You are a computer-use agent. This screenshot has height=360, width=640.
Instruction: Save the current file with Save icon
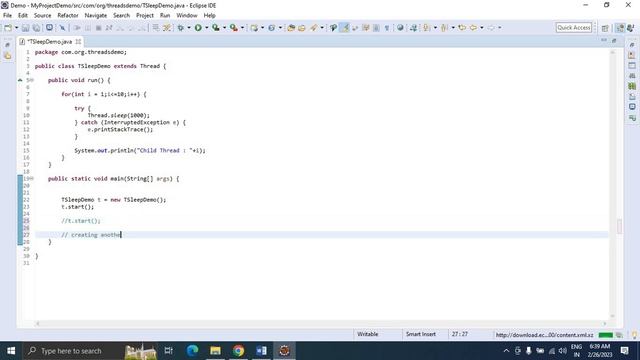25,28
